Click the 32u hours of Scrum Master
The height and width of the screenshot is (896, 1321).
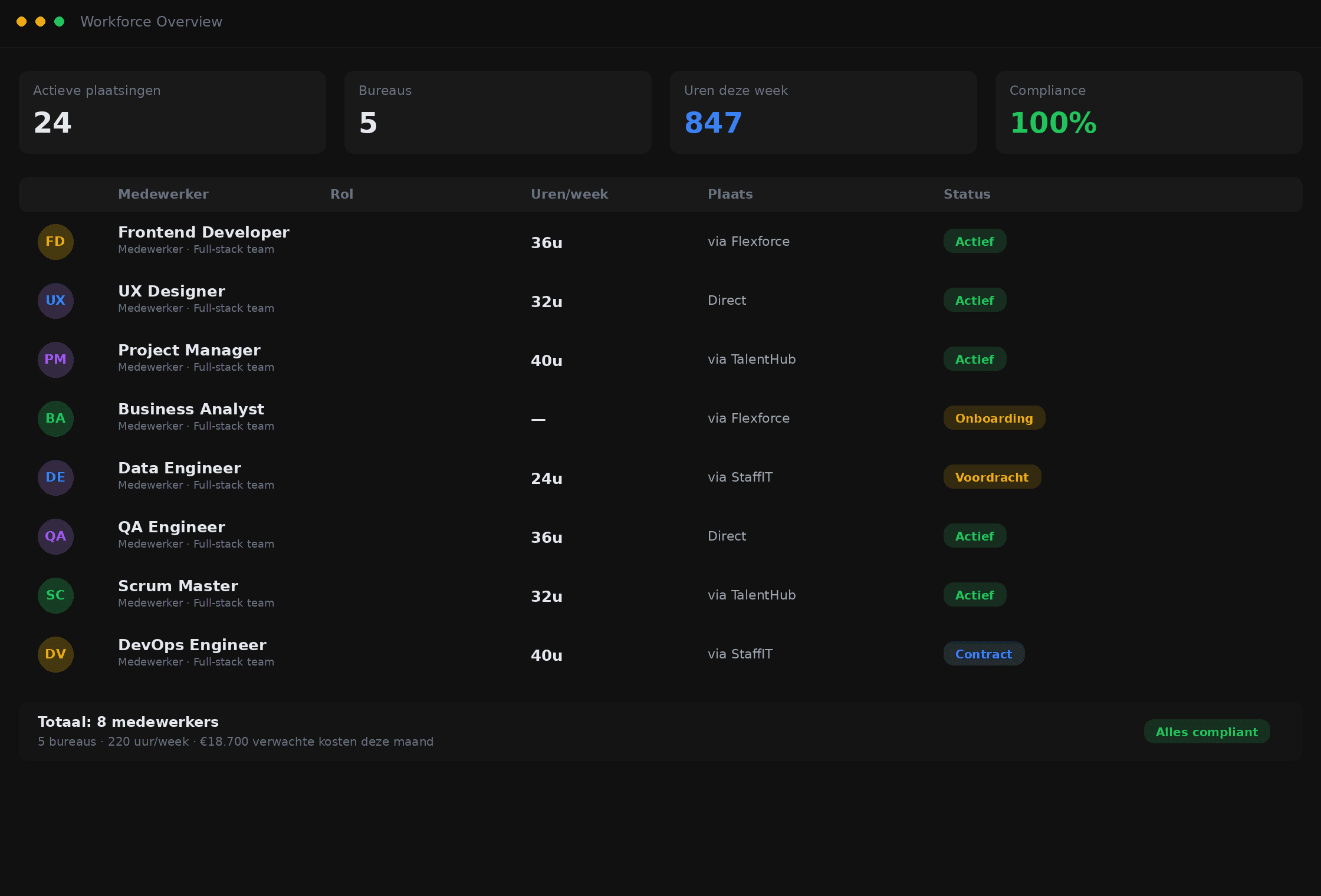click(x=547, y=596)
